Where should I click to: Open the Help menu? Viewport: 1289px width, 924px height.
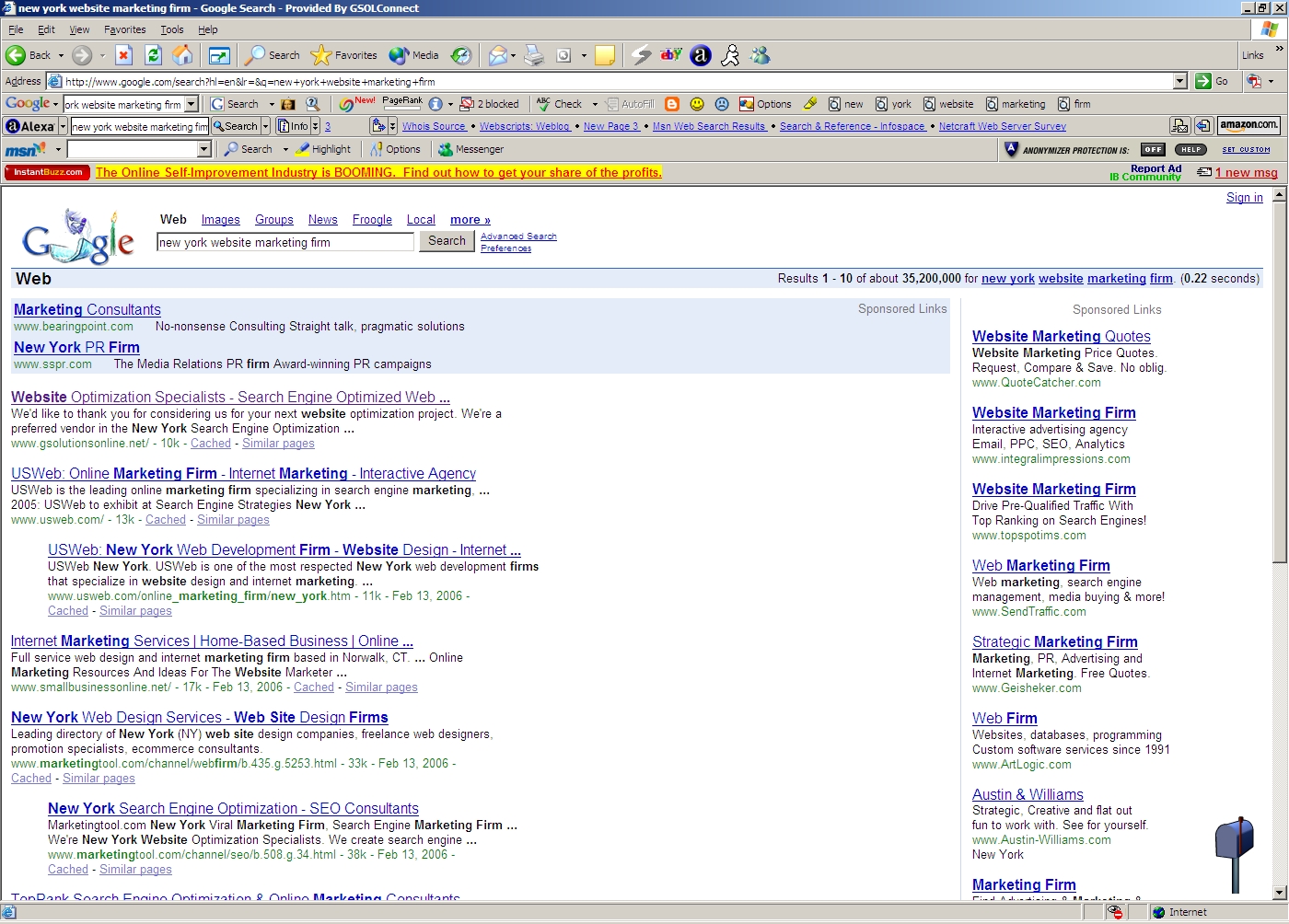[208, 29]
